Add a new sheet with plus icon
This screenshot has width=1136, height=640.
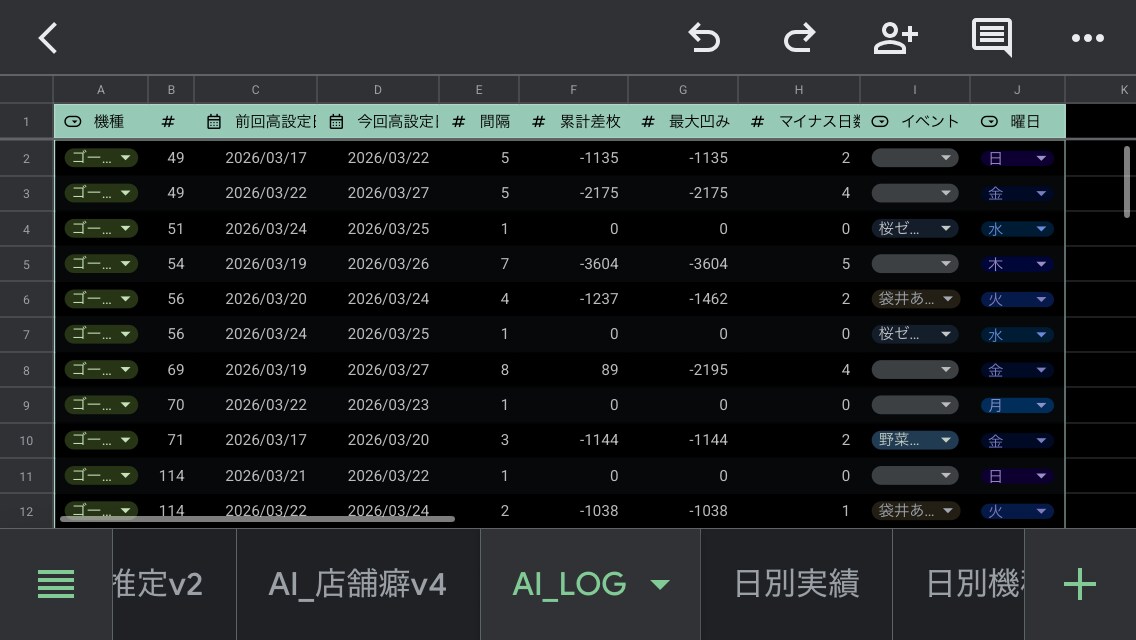[x=1079, y=584]
